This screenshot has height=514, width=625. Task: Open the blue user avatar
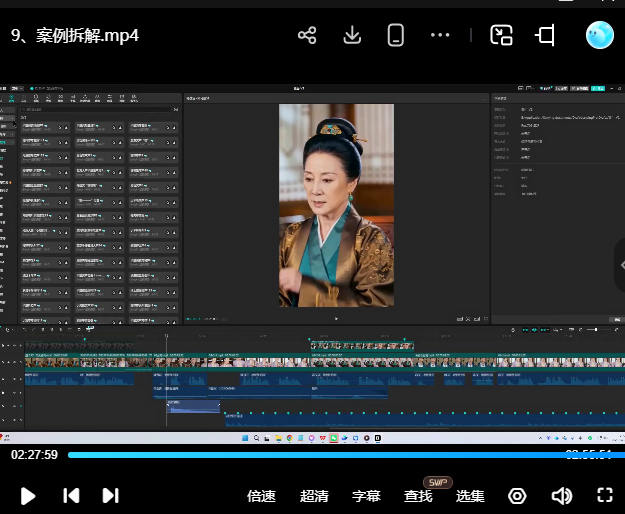599,35
